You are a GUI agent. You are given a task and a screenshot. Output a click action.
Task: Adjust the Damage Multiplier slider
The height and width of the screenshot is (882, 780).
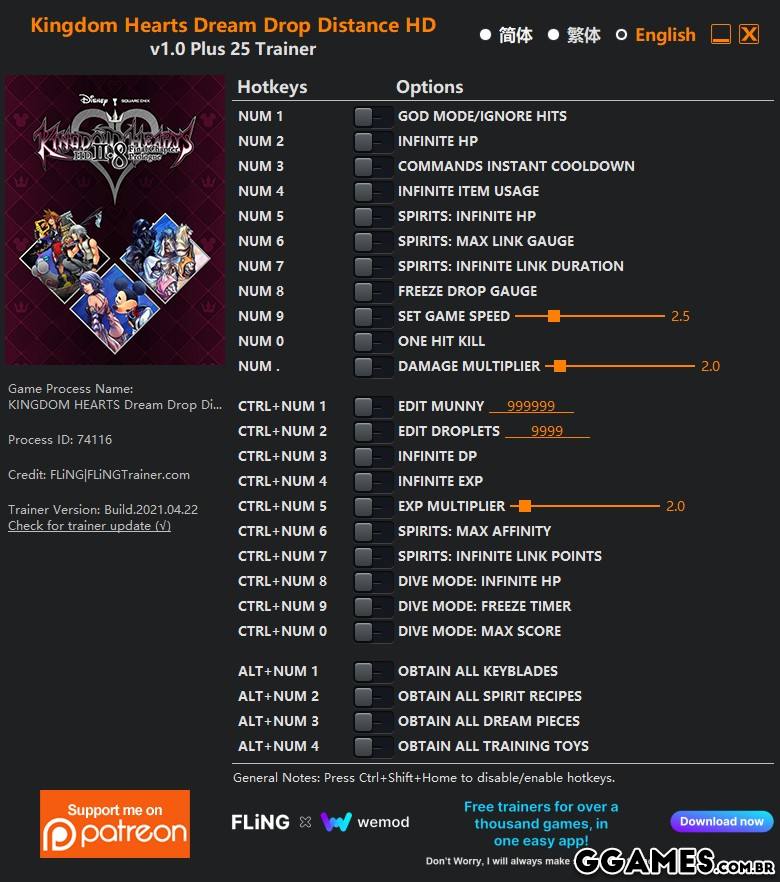[620, 366]
